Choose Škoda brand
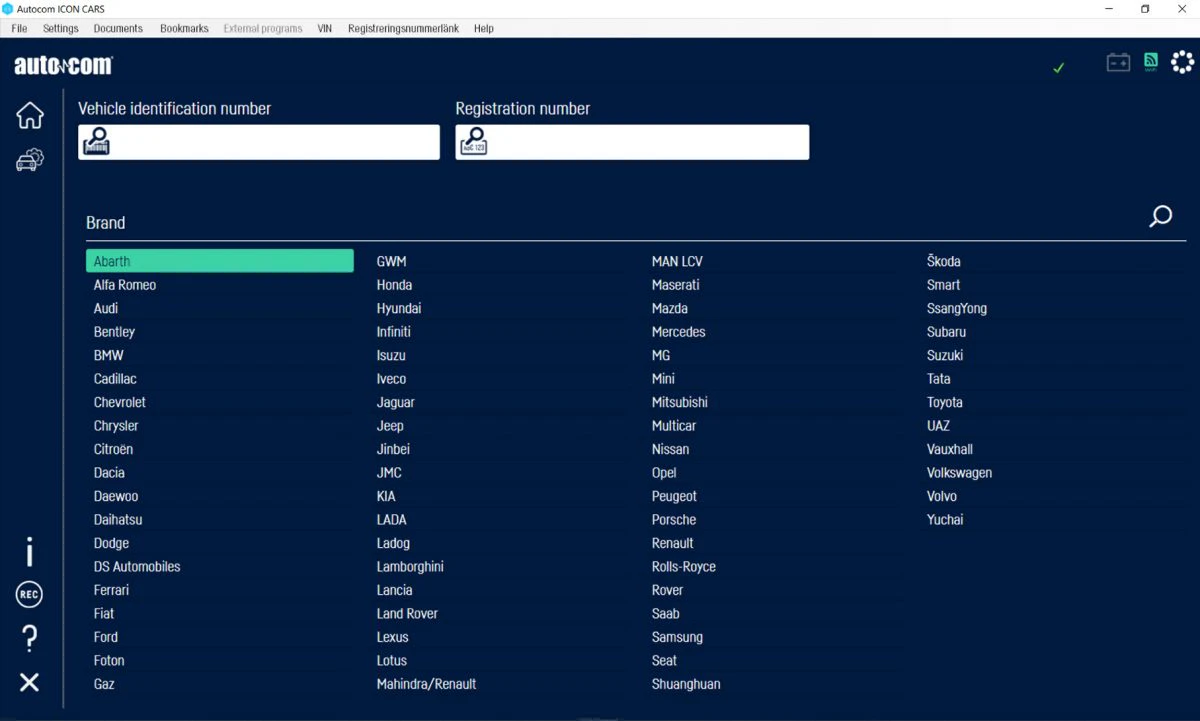1200x721 pixels. tap(943, 261)
